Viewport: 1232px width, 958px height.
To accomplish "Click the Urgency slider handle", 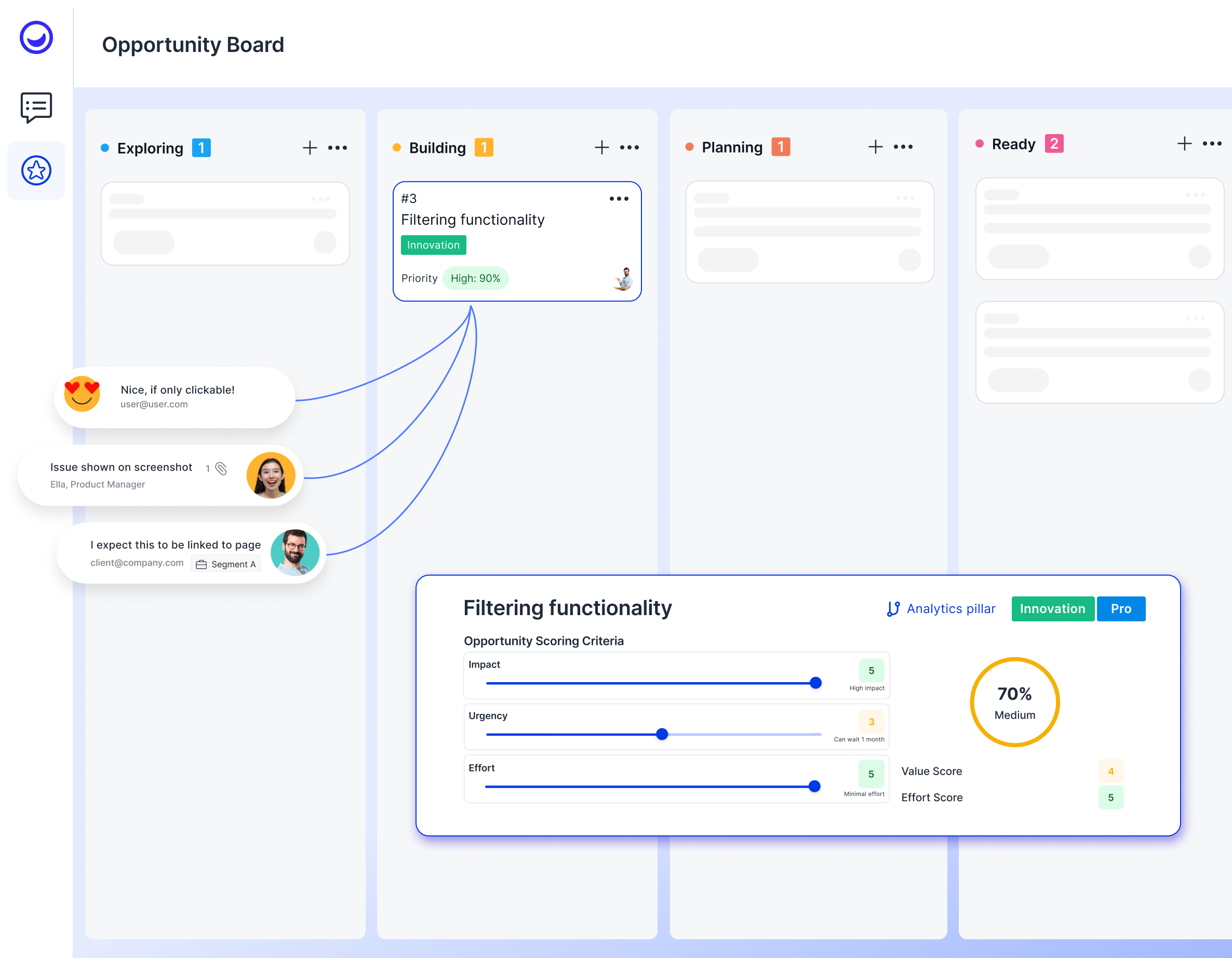I will (x=662, y=734).
